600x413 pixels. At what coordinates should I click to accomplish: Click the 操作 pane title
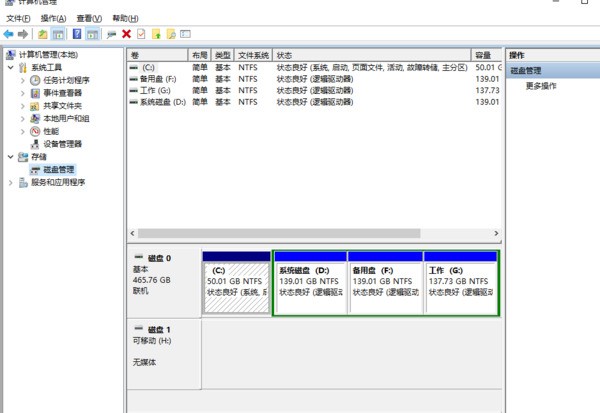pos(517,55)
